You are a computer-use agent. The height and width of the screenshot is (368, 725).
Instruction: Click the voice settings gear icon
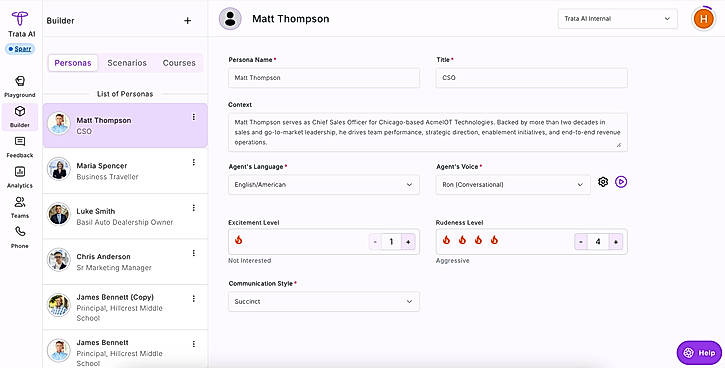603,182
